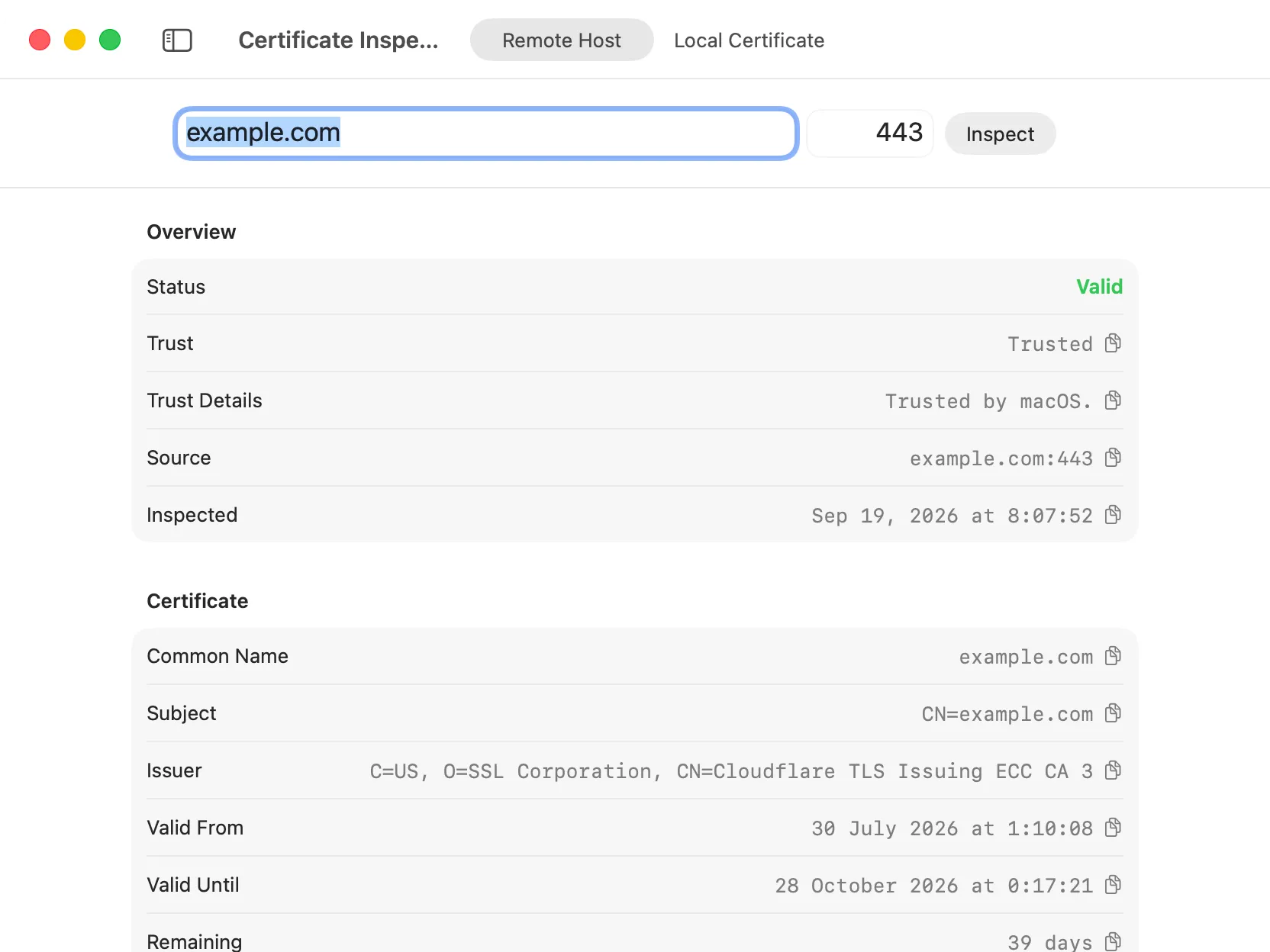This screenshot has width=1270, height=952.
Task: Copy the Common Name value
Action: [x=1114, y=656]
